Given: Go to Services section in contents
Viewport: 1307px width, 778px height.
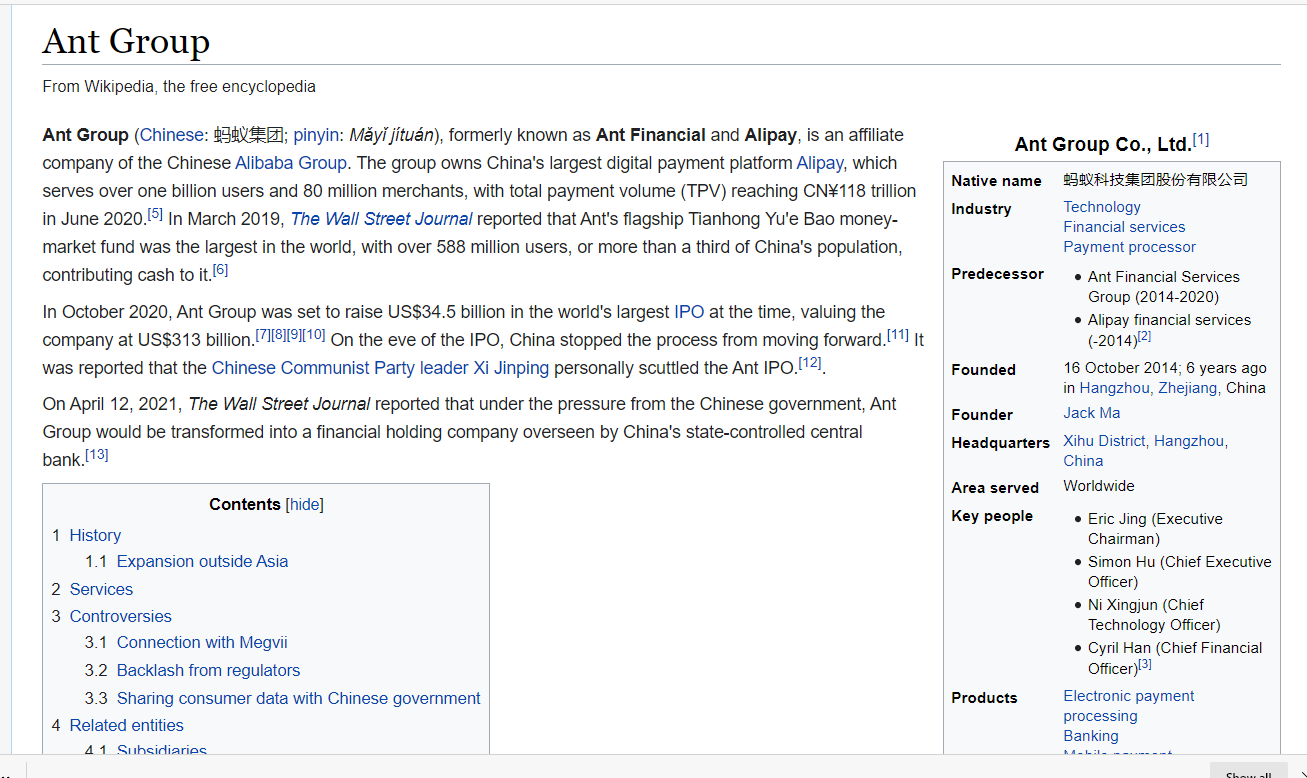Looking at the screenshot, I should pos(101,590).
